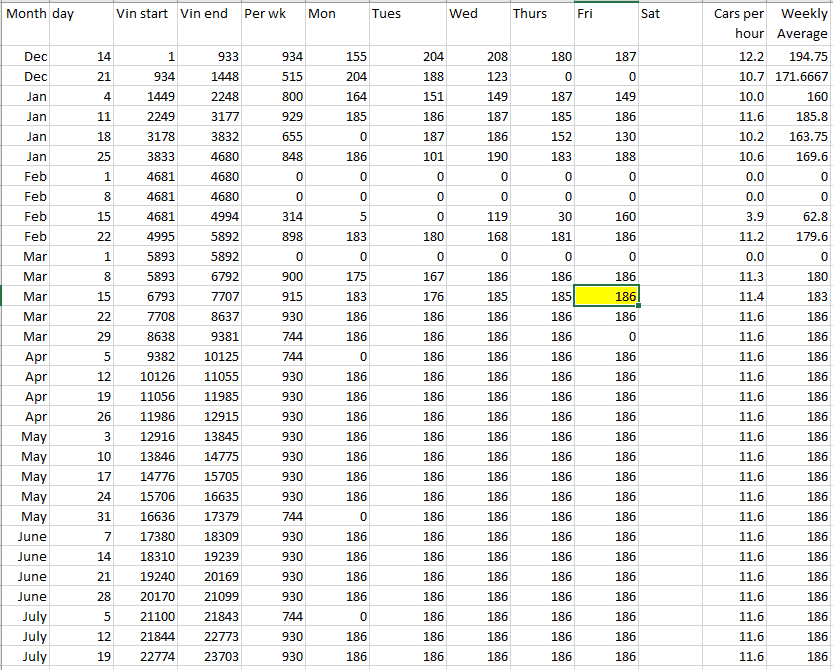Click the weekly average value 194.75
Viewport: 833px width, 670px height.
click(x=802, y=57)
